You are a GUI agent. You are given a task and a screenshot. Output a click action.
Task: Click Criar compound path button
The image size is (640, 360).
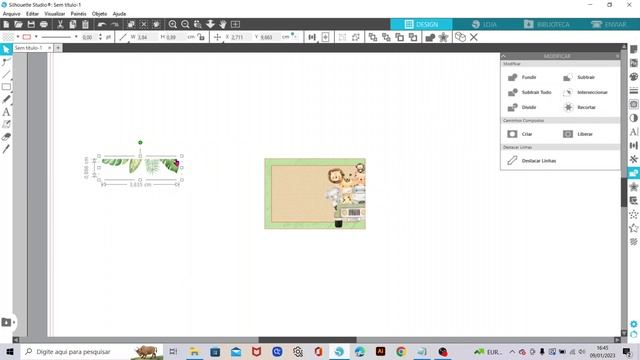pos(520,134)
